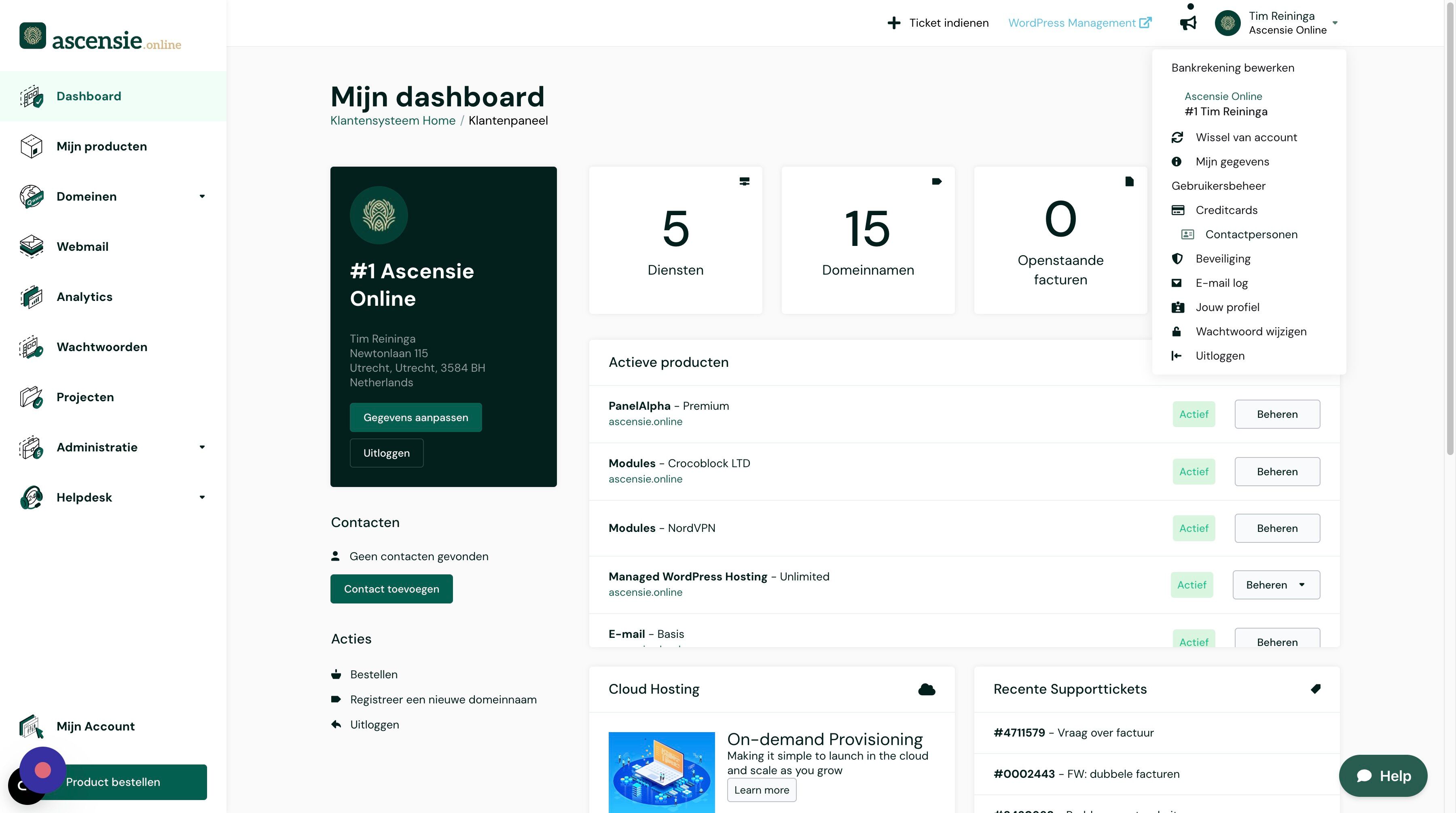Click the On-demand Provisioning thumbnail image

pyautogui.click(x=661, y=772)
